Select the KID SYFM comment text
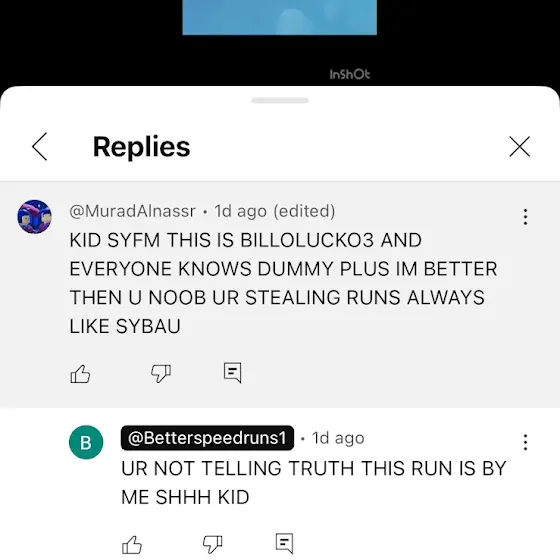This screenshot has width=560, height=560. click(x=283, y=283)
